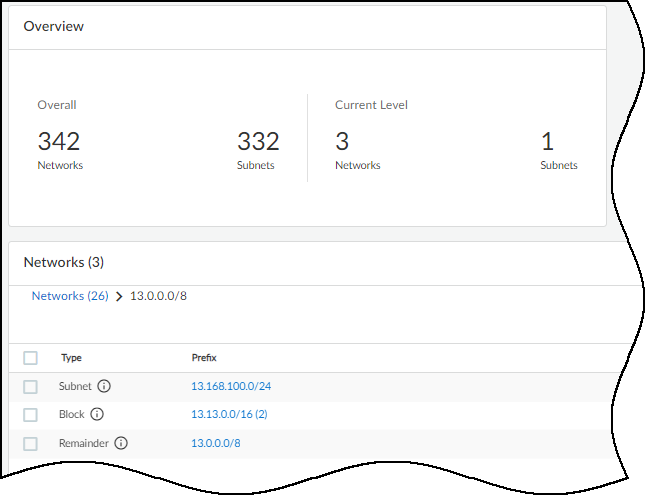
Task: Click the Block type label
Action: click(72, 414)
